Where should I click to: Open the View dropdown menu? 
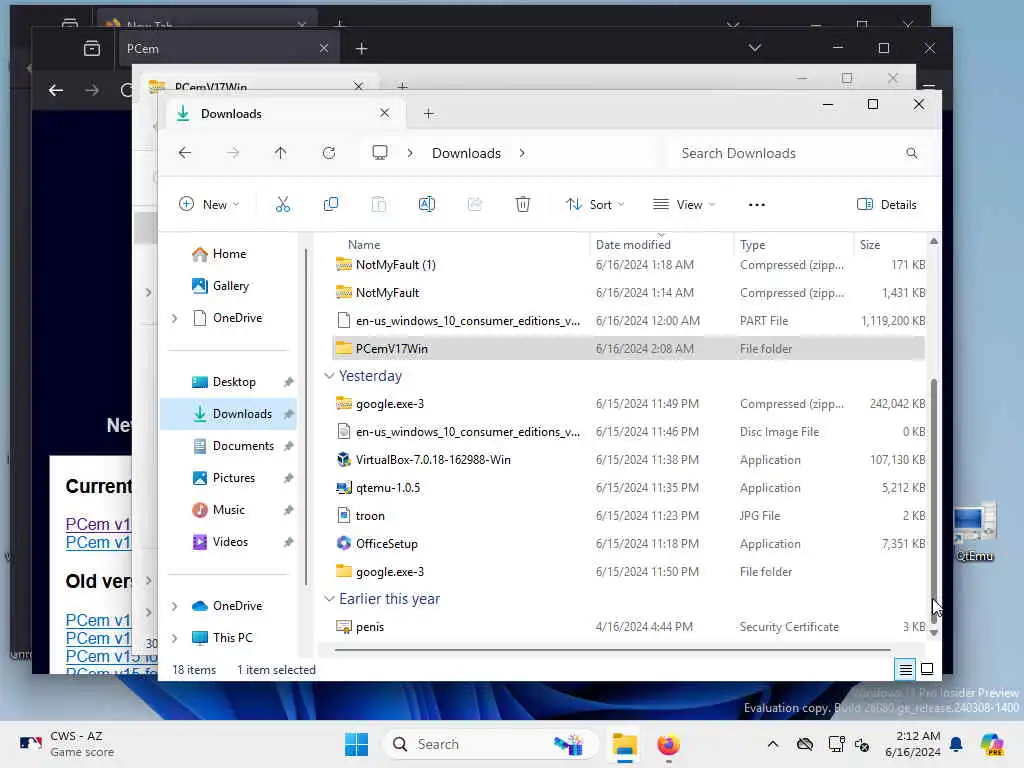click(x=684, y=204)
